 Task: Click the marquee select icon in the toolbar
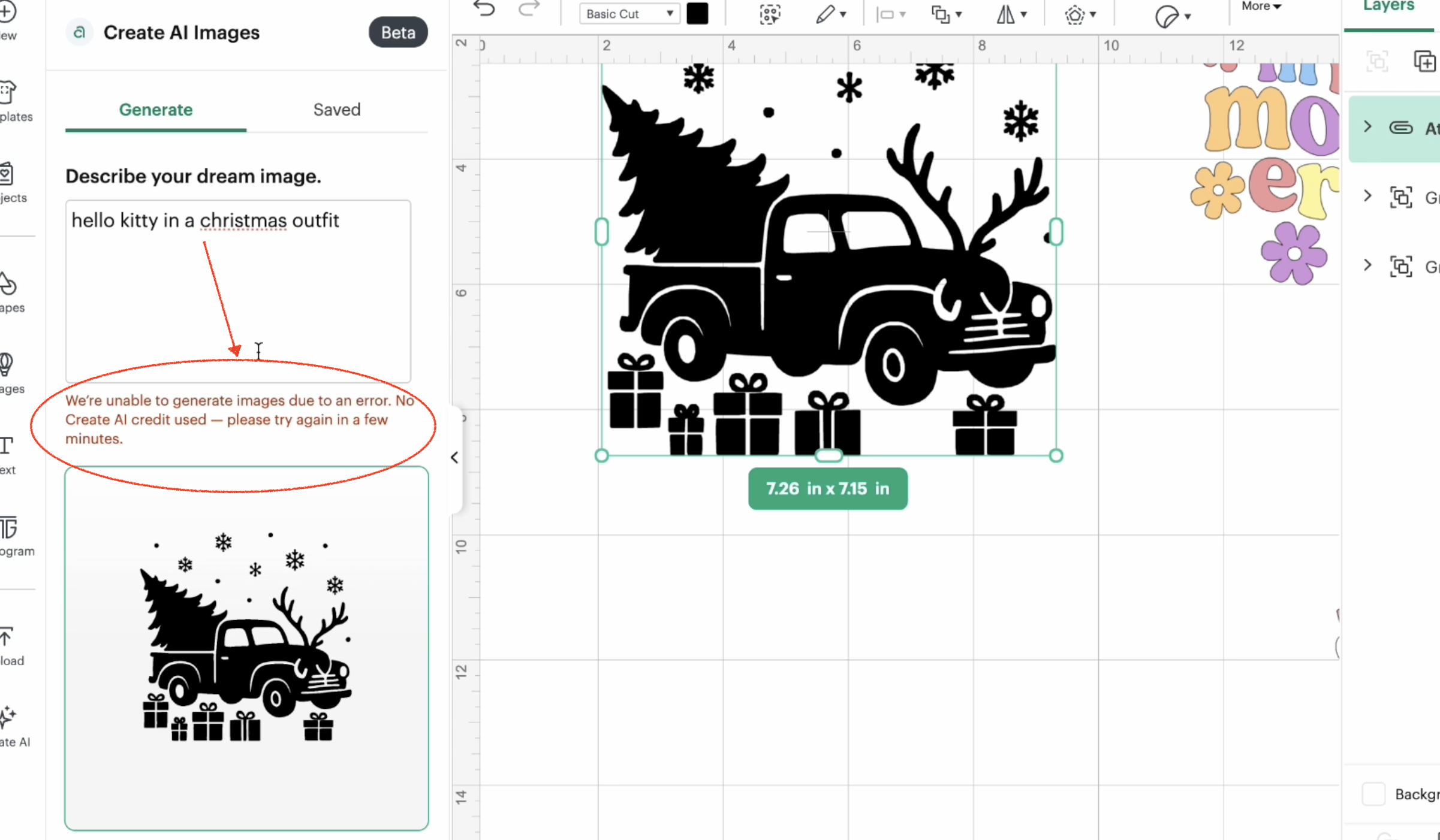pos(769,14)
